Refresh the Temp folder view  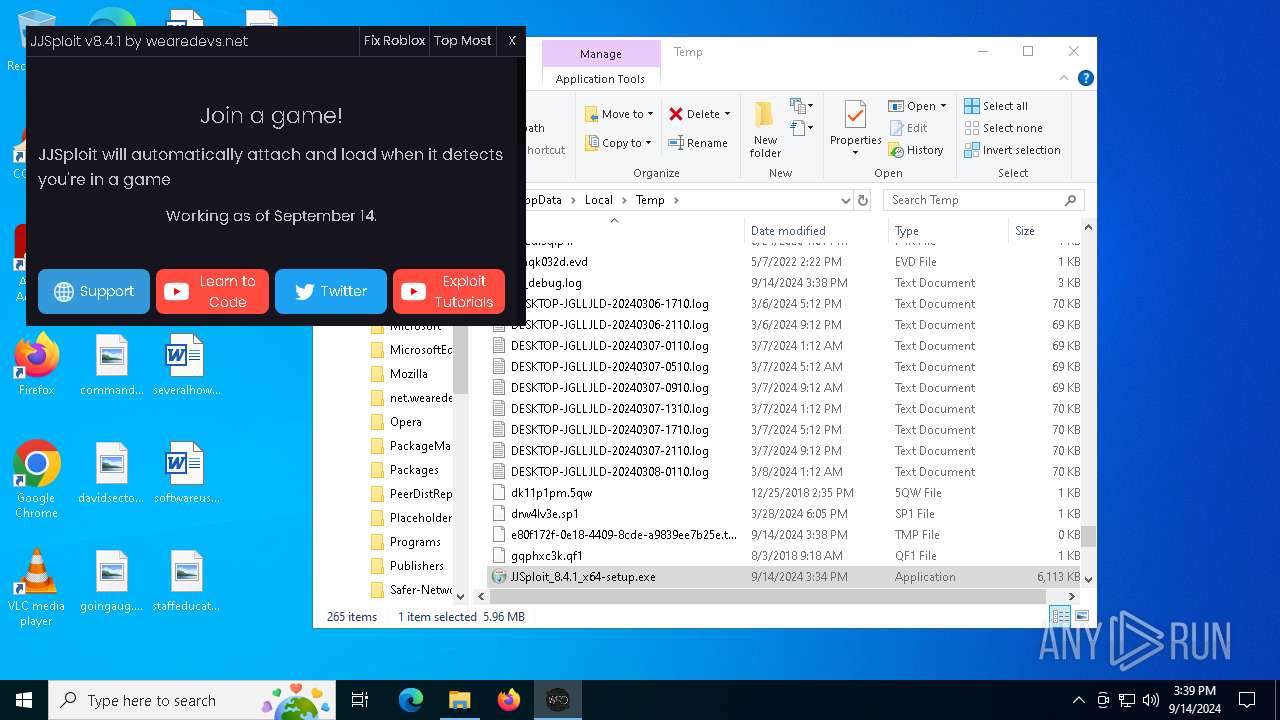(864, 200)
